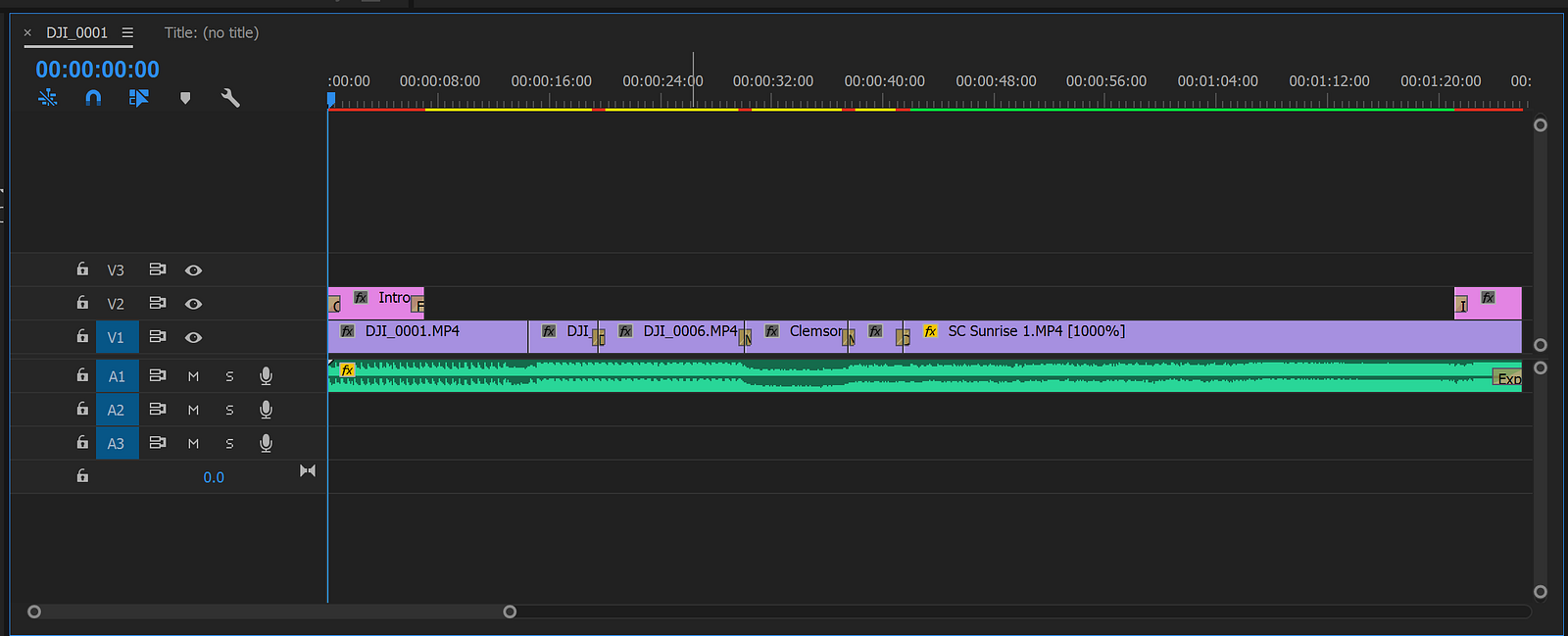Solo track A1

coord(229,376)
